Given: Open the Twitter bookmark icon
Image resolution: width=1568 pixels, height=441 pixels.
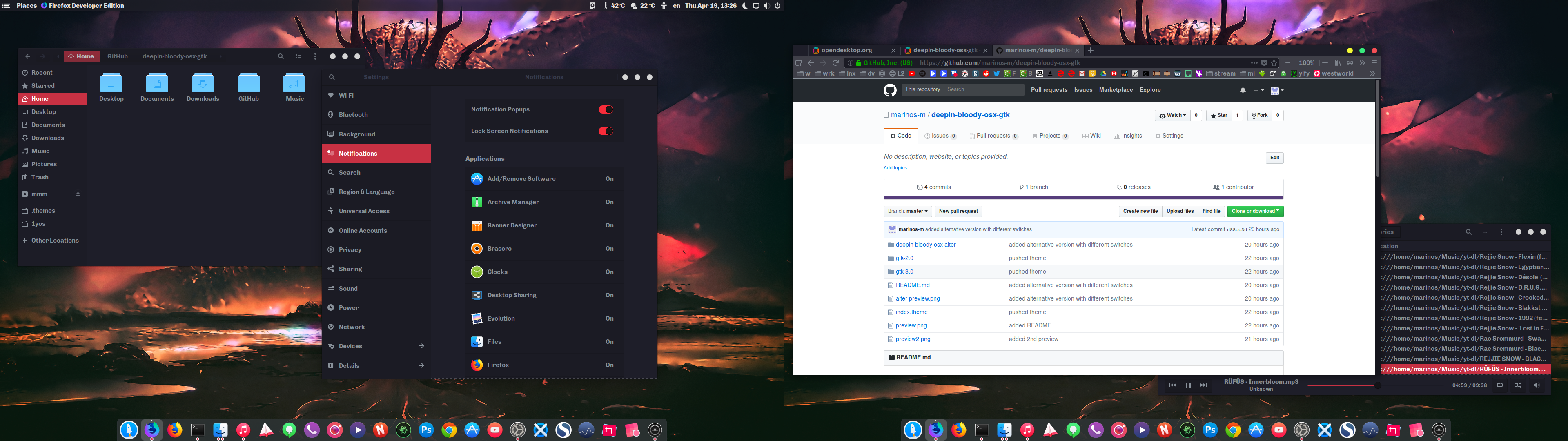Looking at the screenshot, I should 997,73.
